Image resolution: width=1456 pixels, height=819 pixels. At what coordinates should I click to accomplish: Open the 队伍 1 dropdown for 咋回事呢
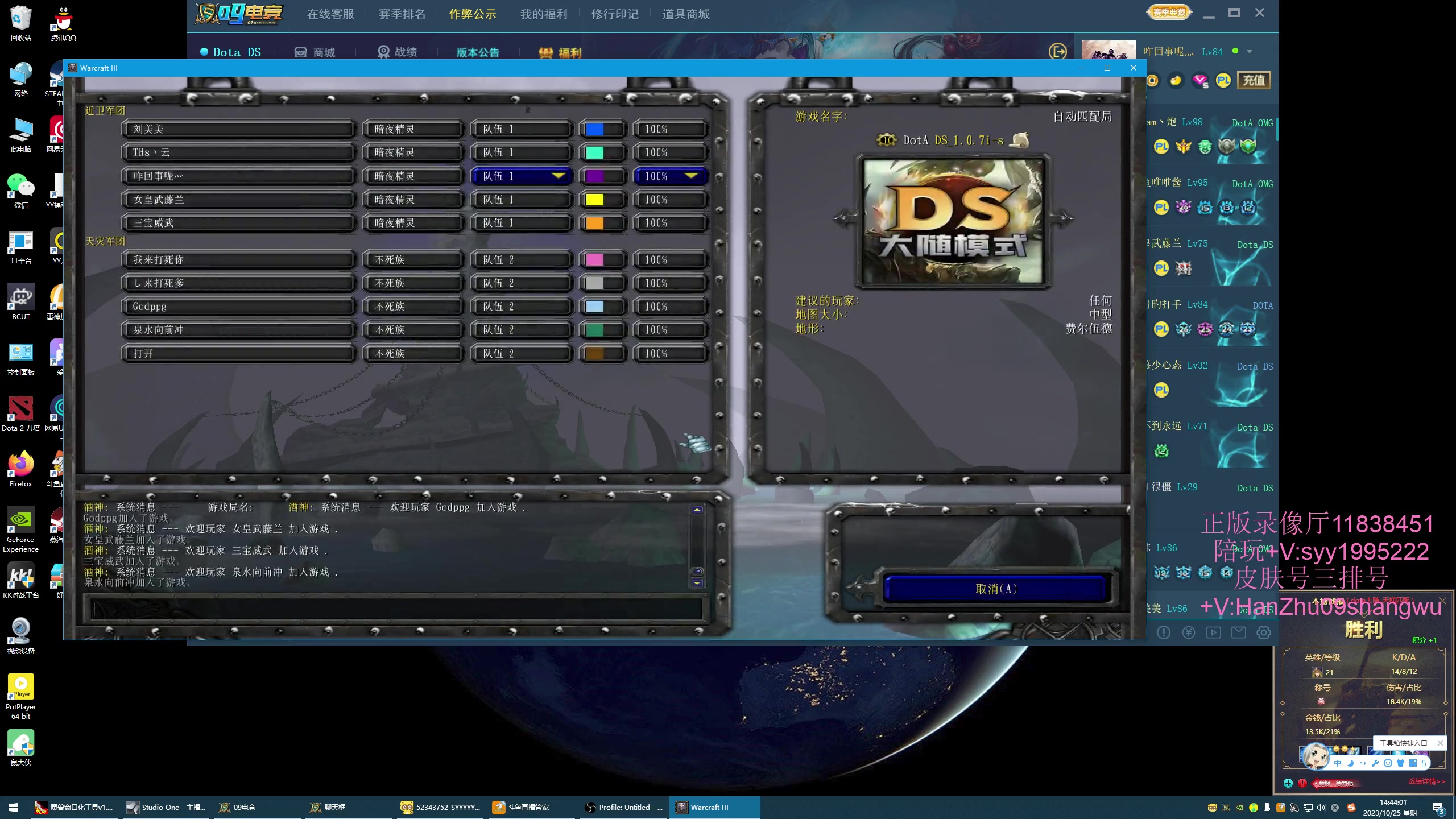point(522,176)
